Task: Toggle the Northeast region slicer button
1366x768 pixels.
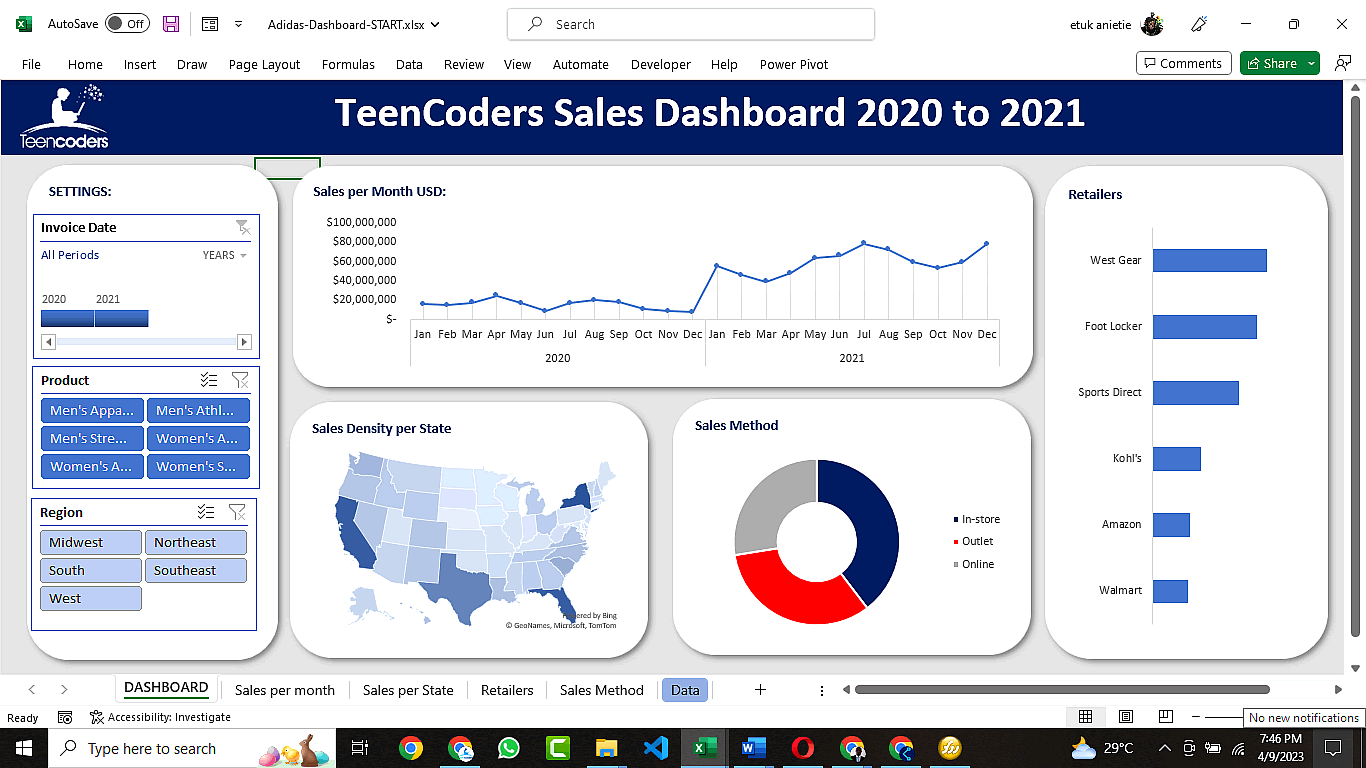Action: pos(196,543)
